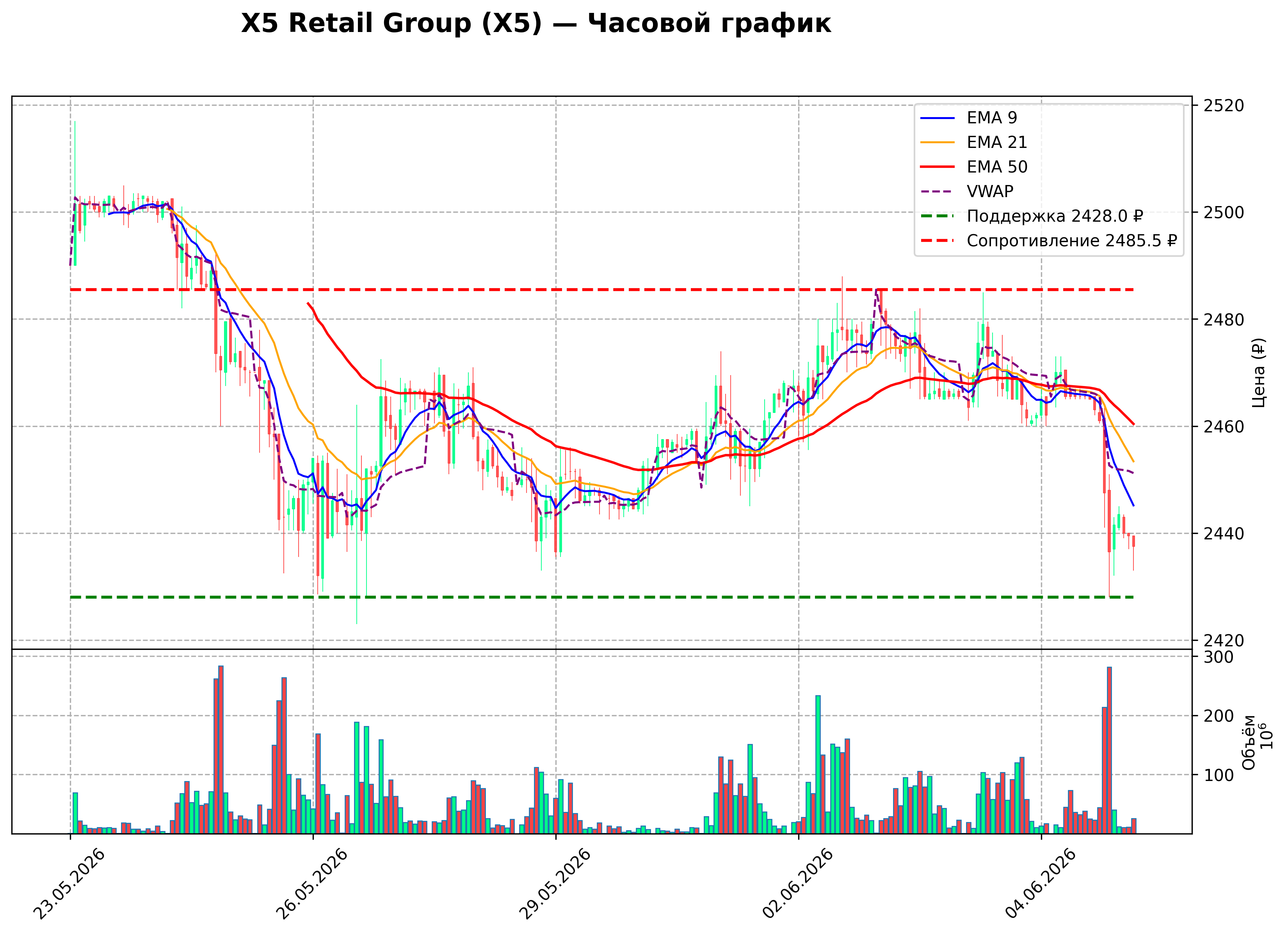Click the solid red EMA 50 legend sample
The image size is (1288, 934).
point(938,167)
